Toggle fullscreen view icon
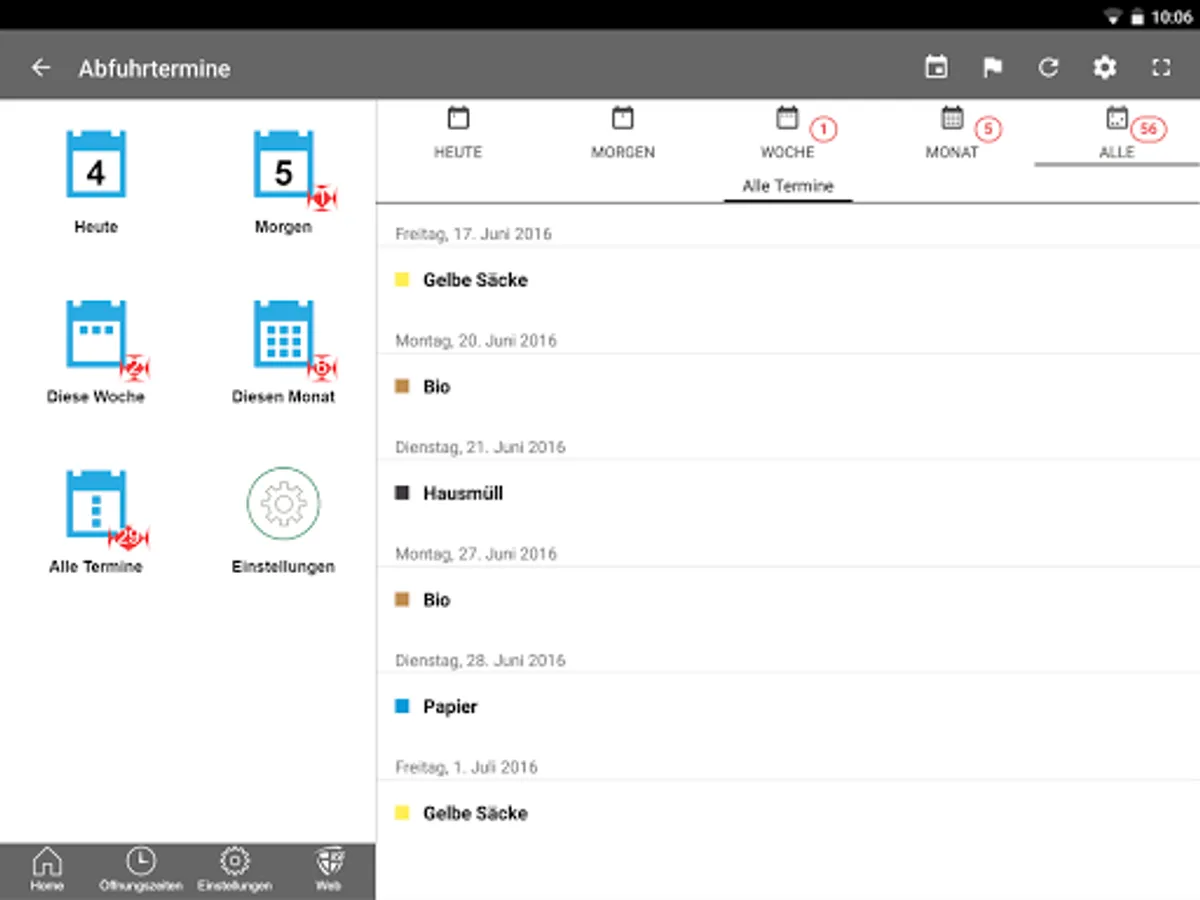Image resolution: width=1200 pixels, height=900 pixels. pyautogui.click(x=1160, y=68)
